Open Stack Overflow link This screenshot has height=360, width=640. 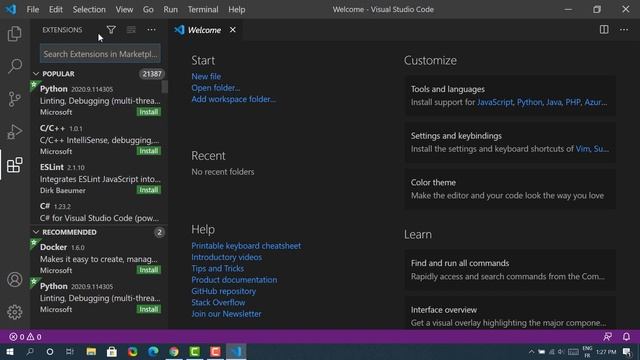pos(218,302)
